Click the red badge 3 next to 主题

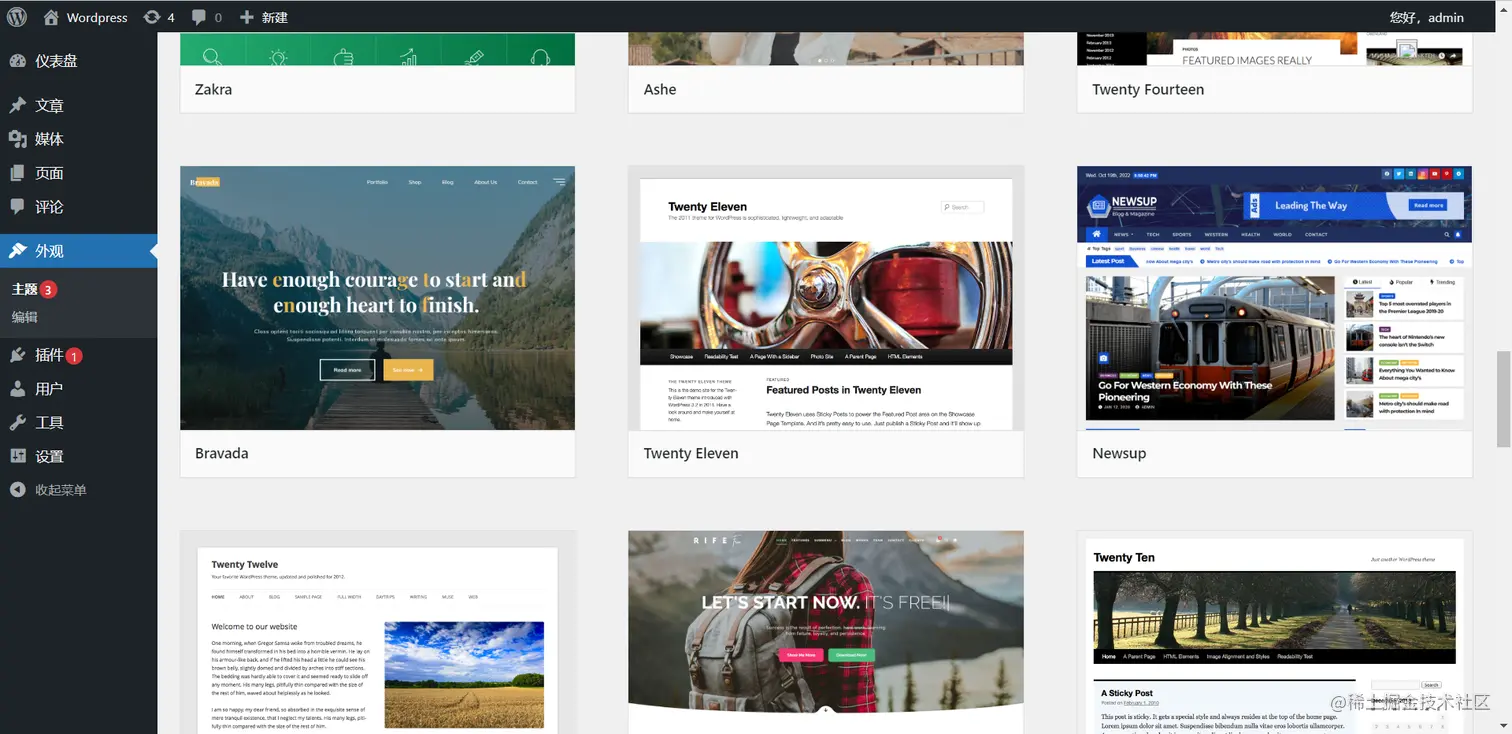[x=48, y=289]
